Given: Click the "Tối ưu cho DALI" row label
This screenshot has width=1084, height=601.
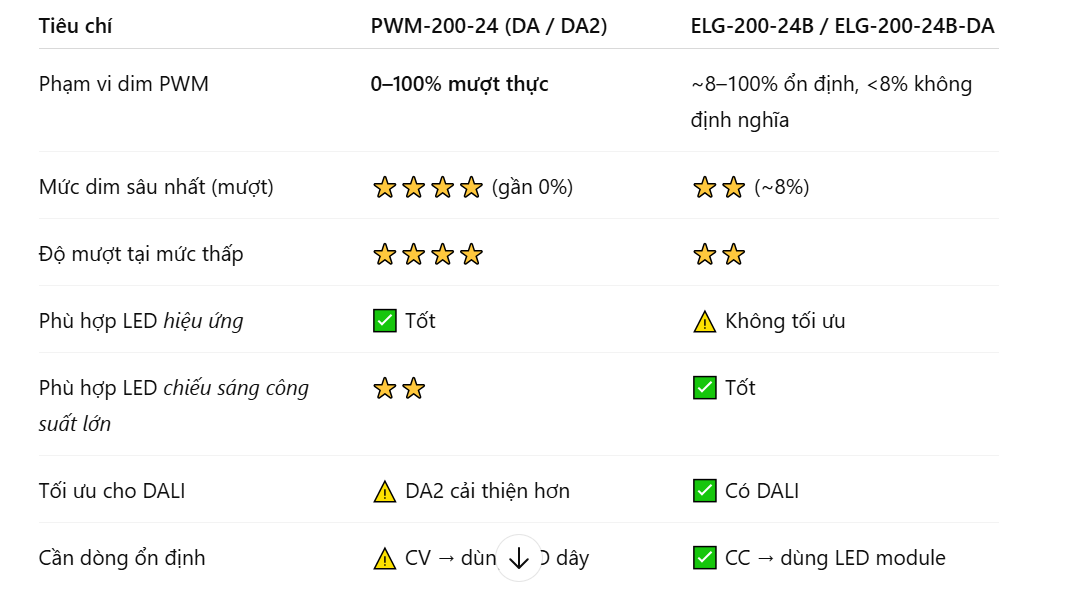Looking at the screenshot, I should (x=112, y=491).
